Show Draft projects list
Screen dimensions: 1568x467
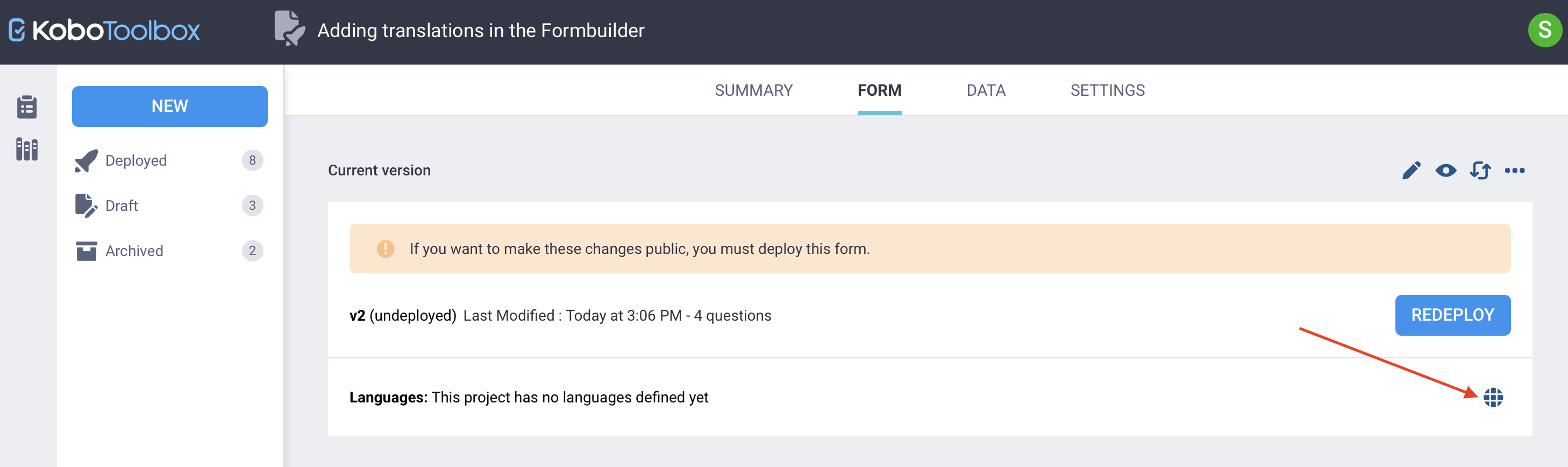pyautogui.click(x=168, y=205)
